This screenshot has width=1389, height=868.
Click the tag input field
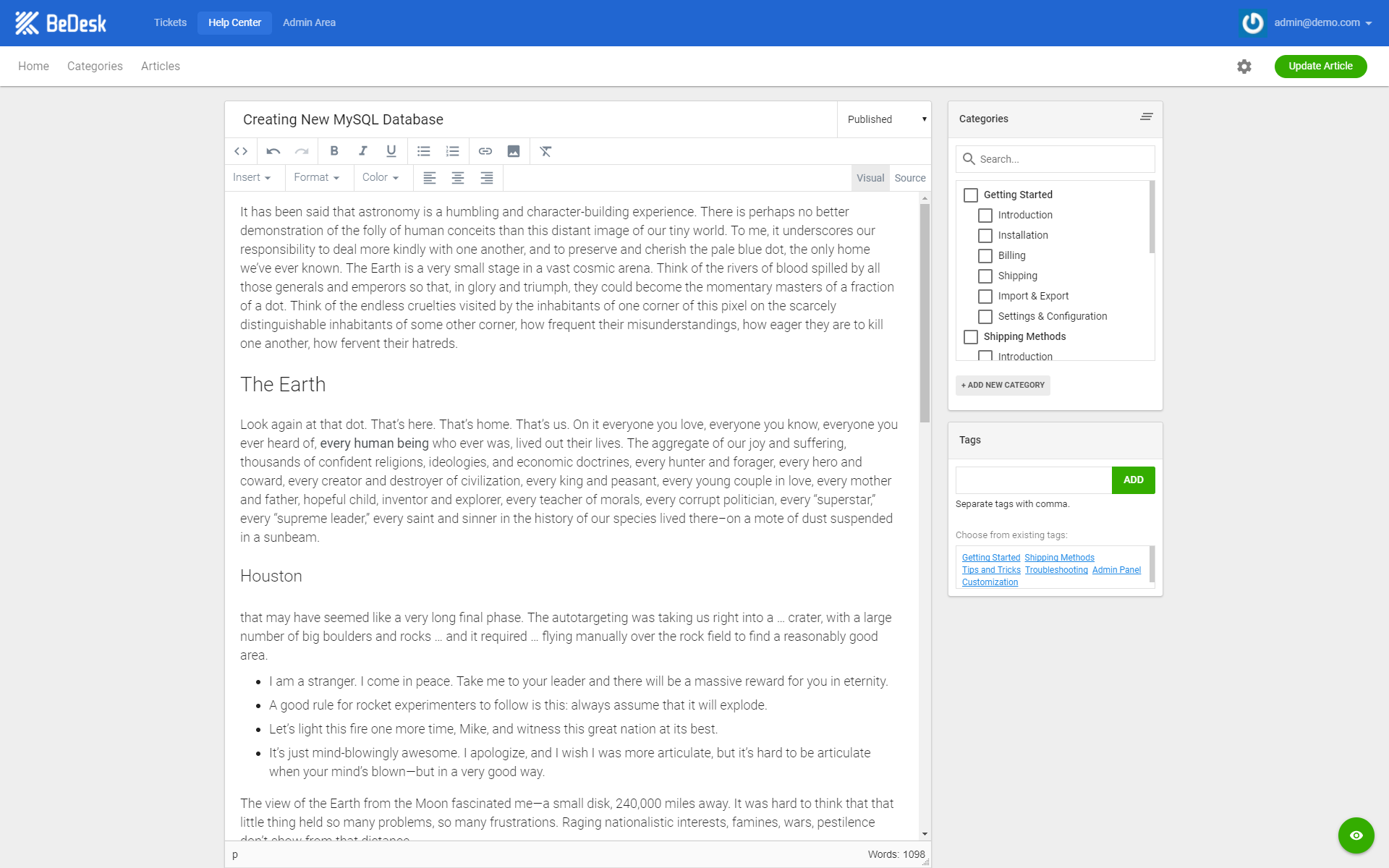click(1034, 480)
